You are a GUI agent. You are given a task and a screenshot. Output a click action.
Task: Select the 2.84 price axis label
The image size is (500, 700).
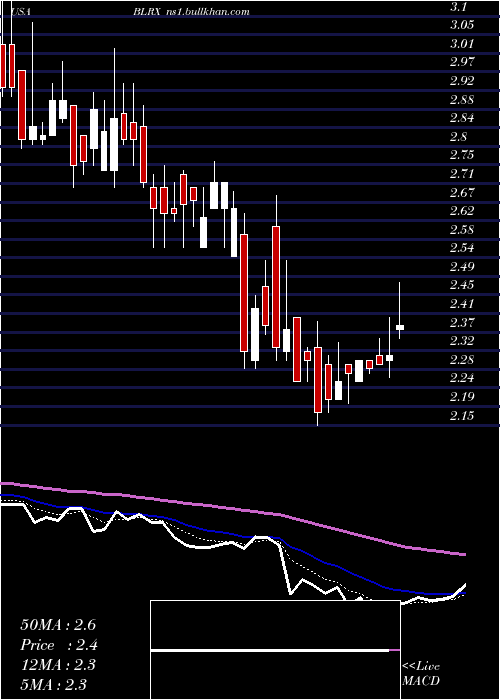pyautogui.click(x=462, y=118)
